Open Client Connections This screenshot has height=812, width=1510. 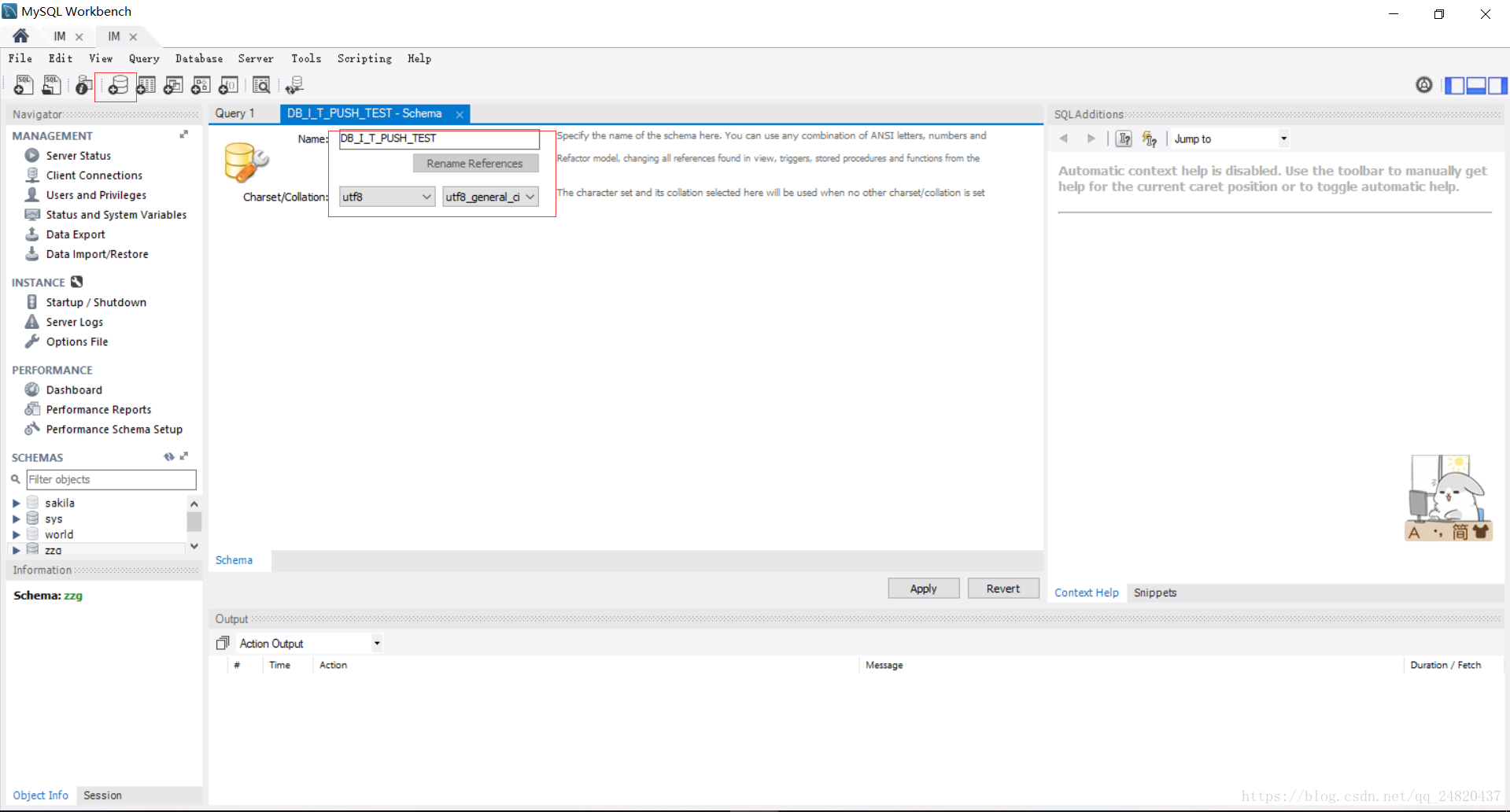pyautogui.click(x=94, y=175)
